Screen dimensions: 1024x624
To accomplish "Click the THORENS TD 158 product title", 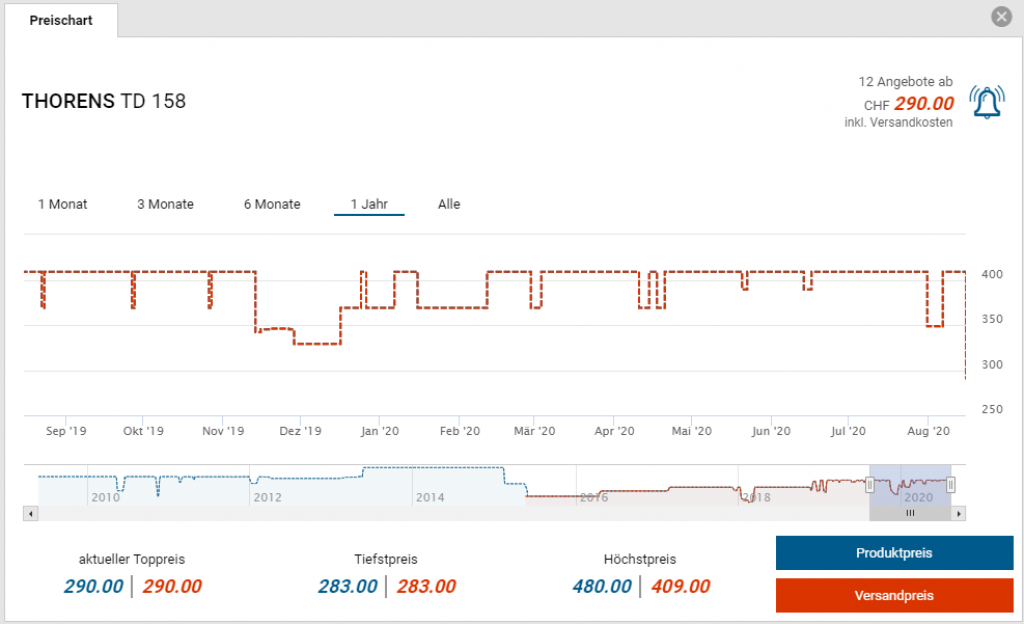I will [104, 101].
